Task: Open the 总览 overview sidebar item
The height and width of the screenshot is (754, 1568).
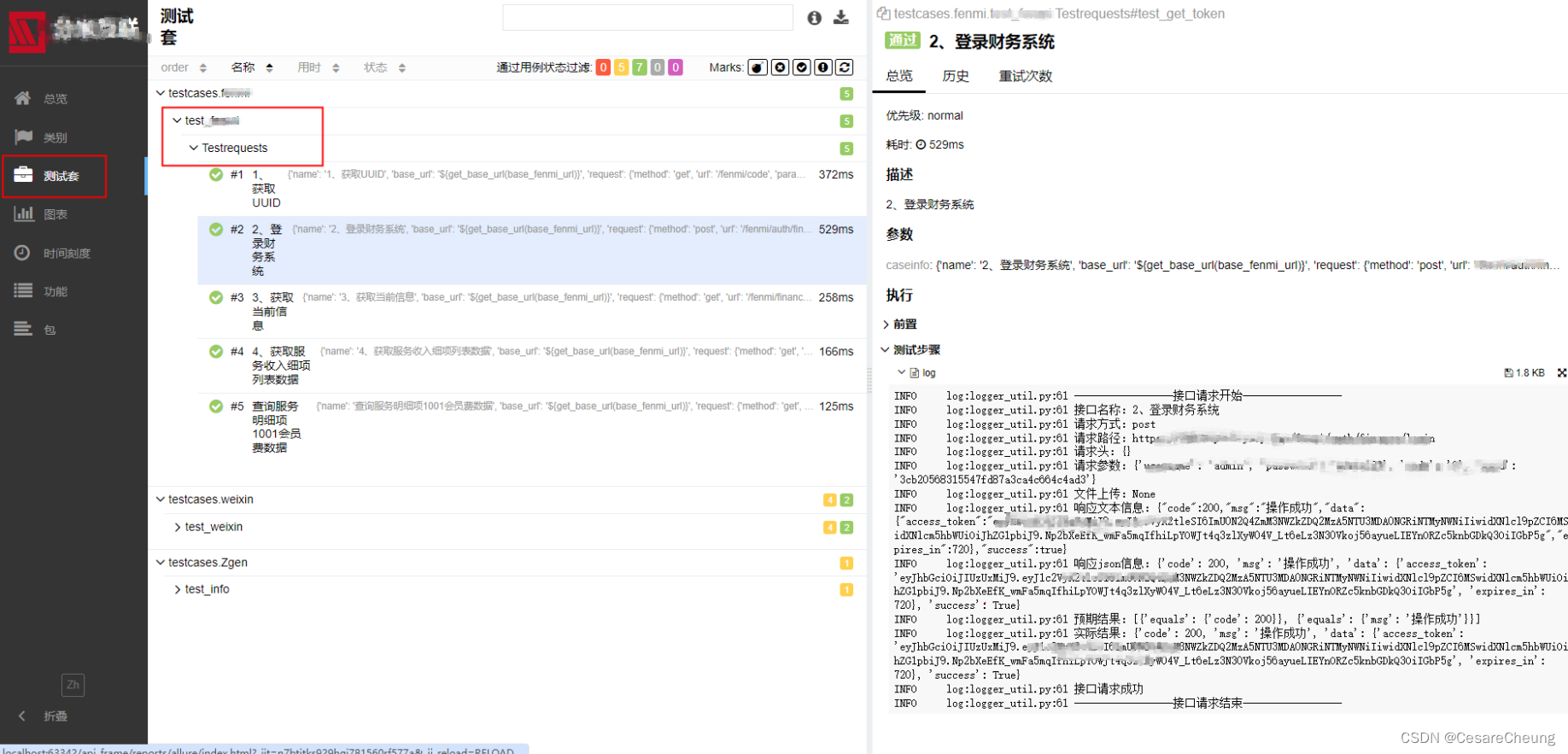Action: tap(55, 99)
